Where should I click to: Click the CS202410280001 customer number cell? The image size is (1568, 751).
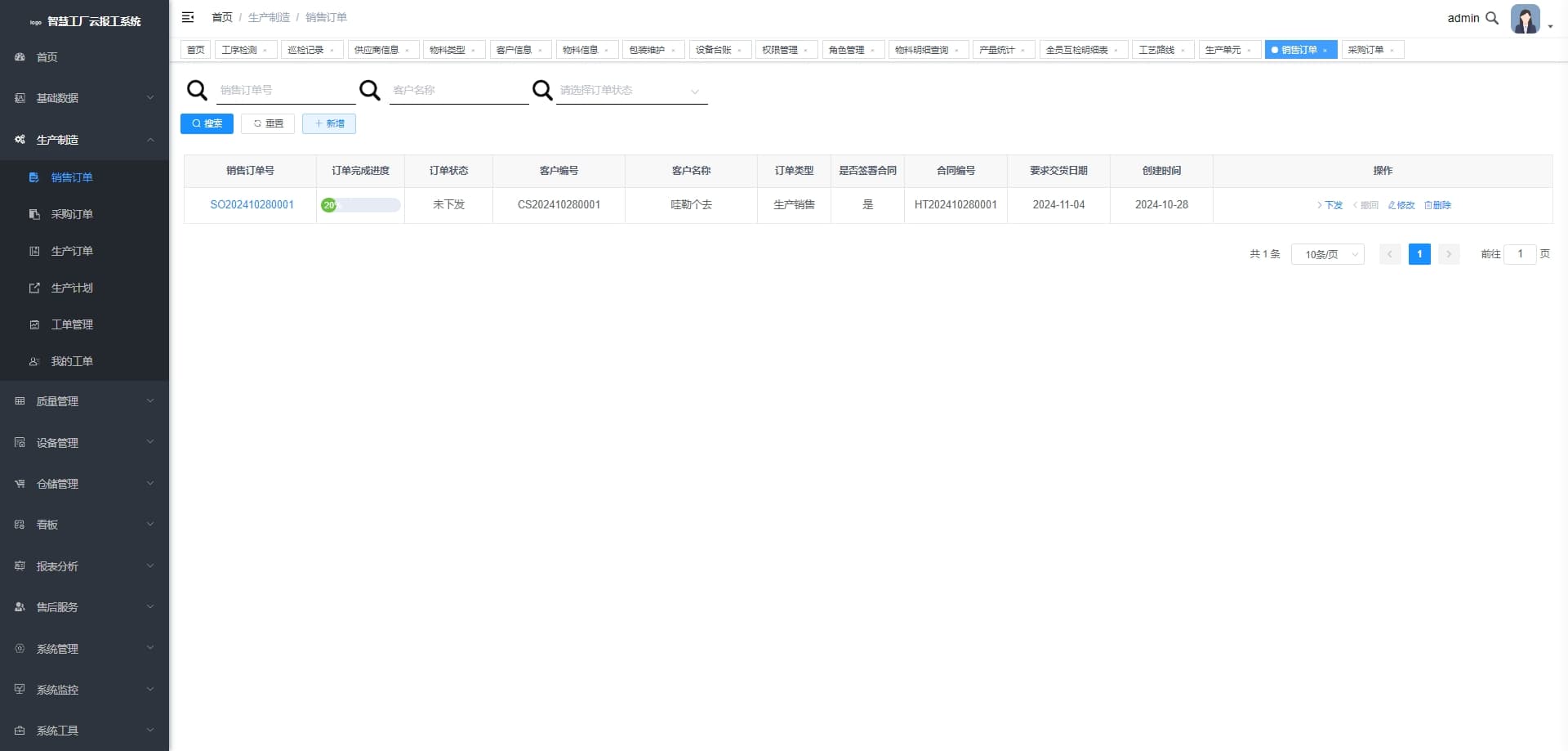559,205
